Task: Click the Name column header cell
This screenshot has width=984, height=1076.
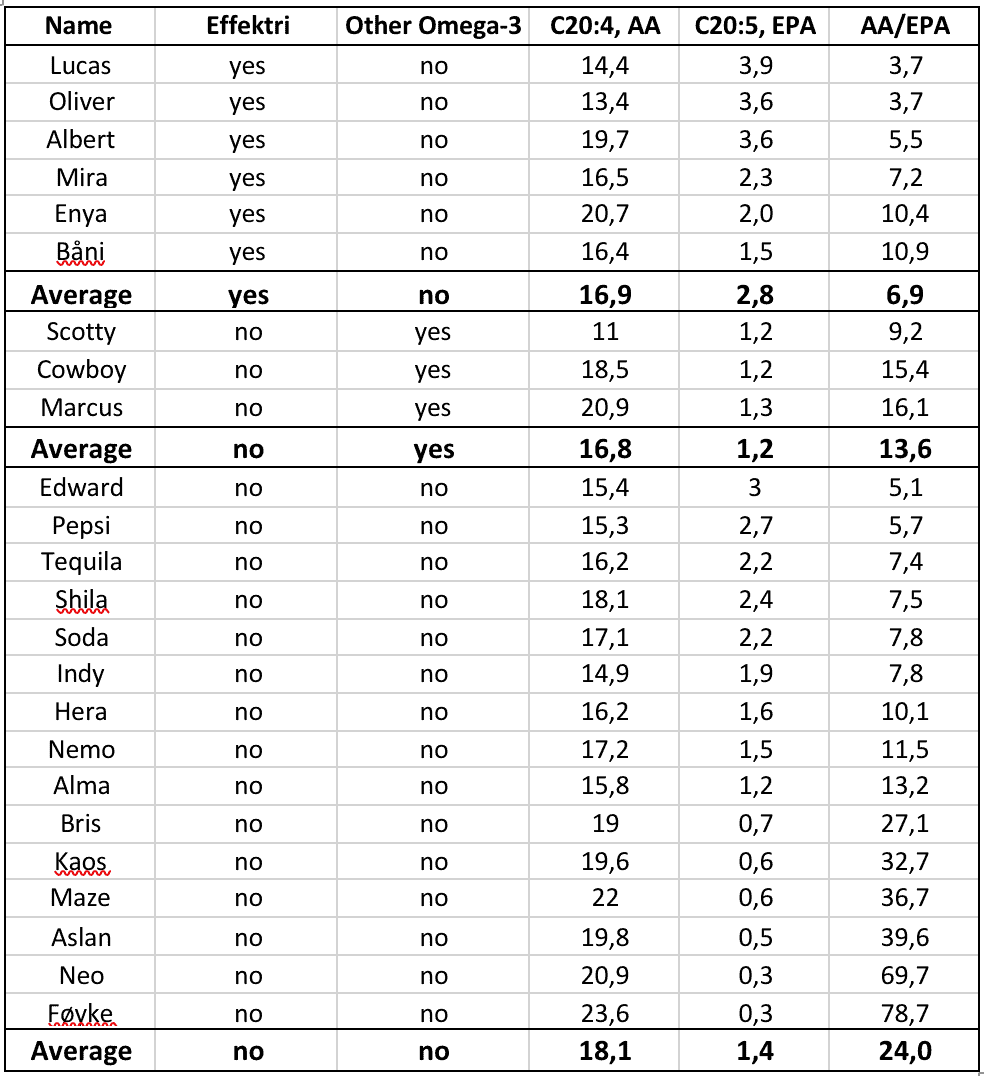Action: tap(79, 26)
